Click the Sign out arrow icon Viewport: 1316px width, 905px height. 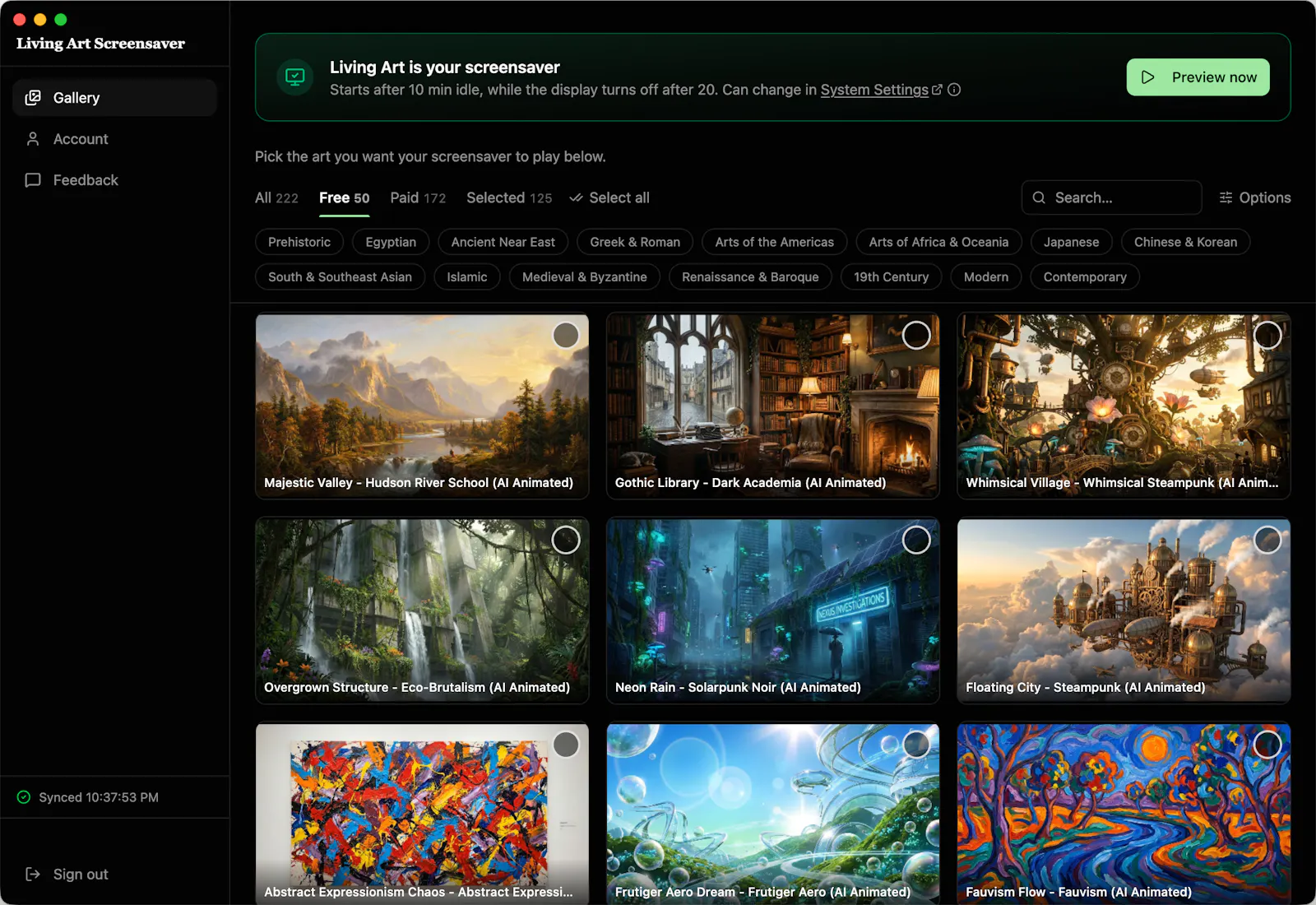click(33, 874)
